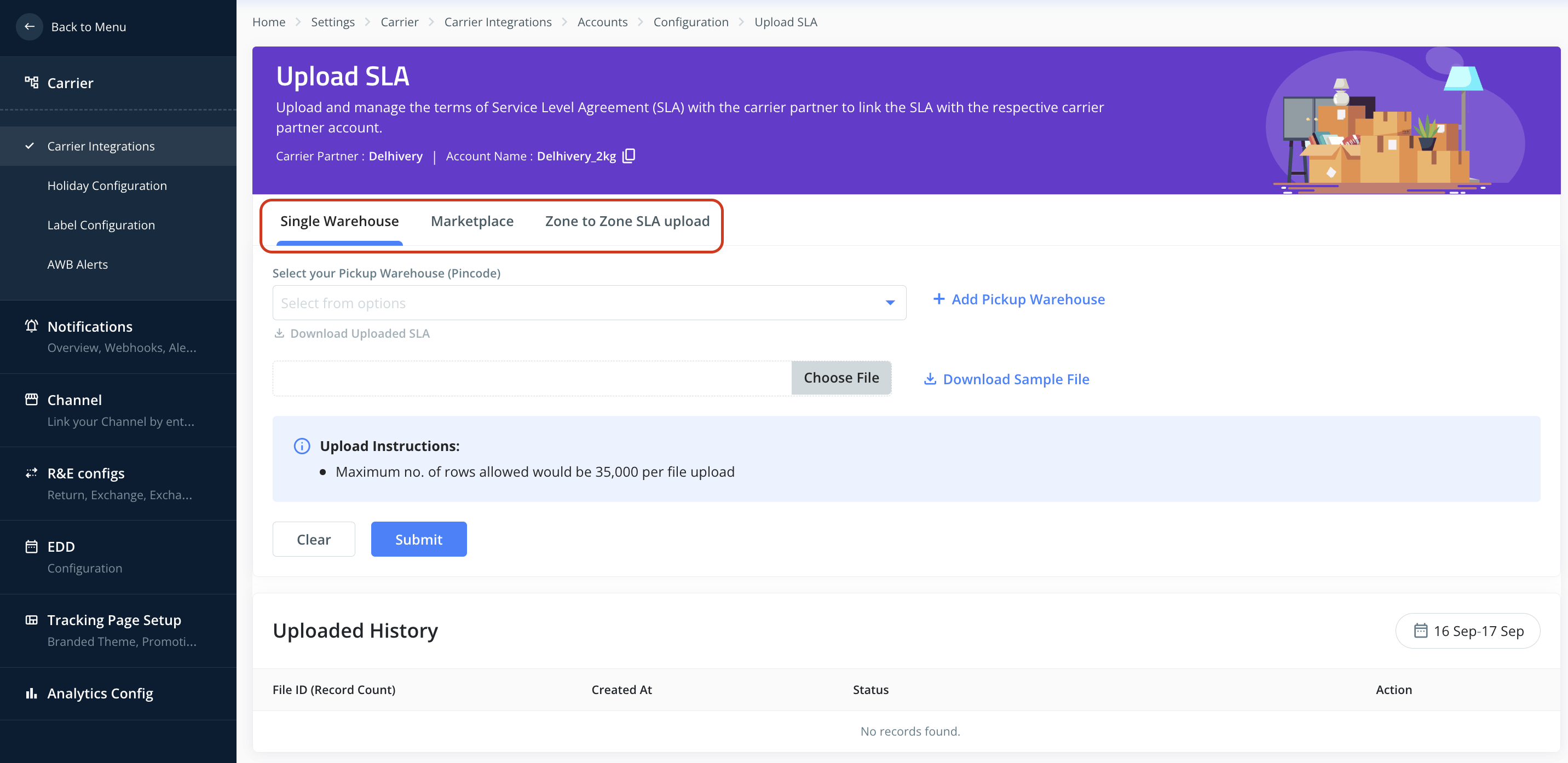The width and height of the screenshot is (1568, 763).
Task: Click the Carrier hierarchy icon in sidebar
Action: (32, 82)
